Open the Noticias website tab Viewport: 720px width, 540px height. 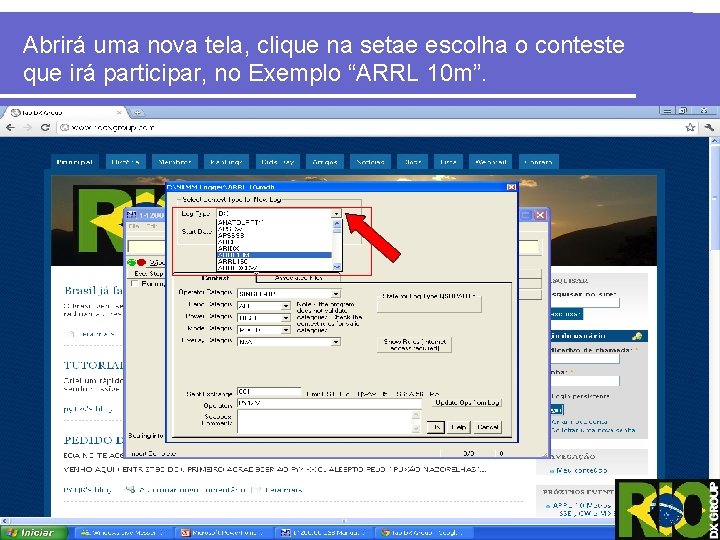(370, 162)
